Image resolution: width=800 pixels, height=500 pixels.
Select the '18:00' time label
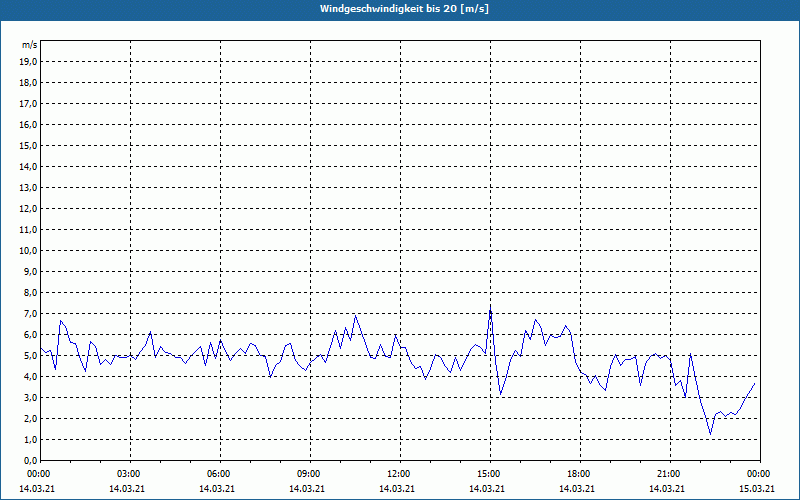click(580, 474)
